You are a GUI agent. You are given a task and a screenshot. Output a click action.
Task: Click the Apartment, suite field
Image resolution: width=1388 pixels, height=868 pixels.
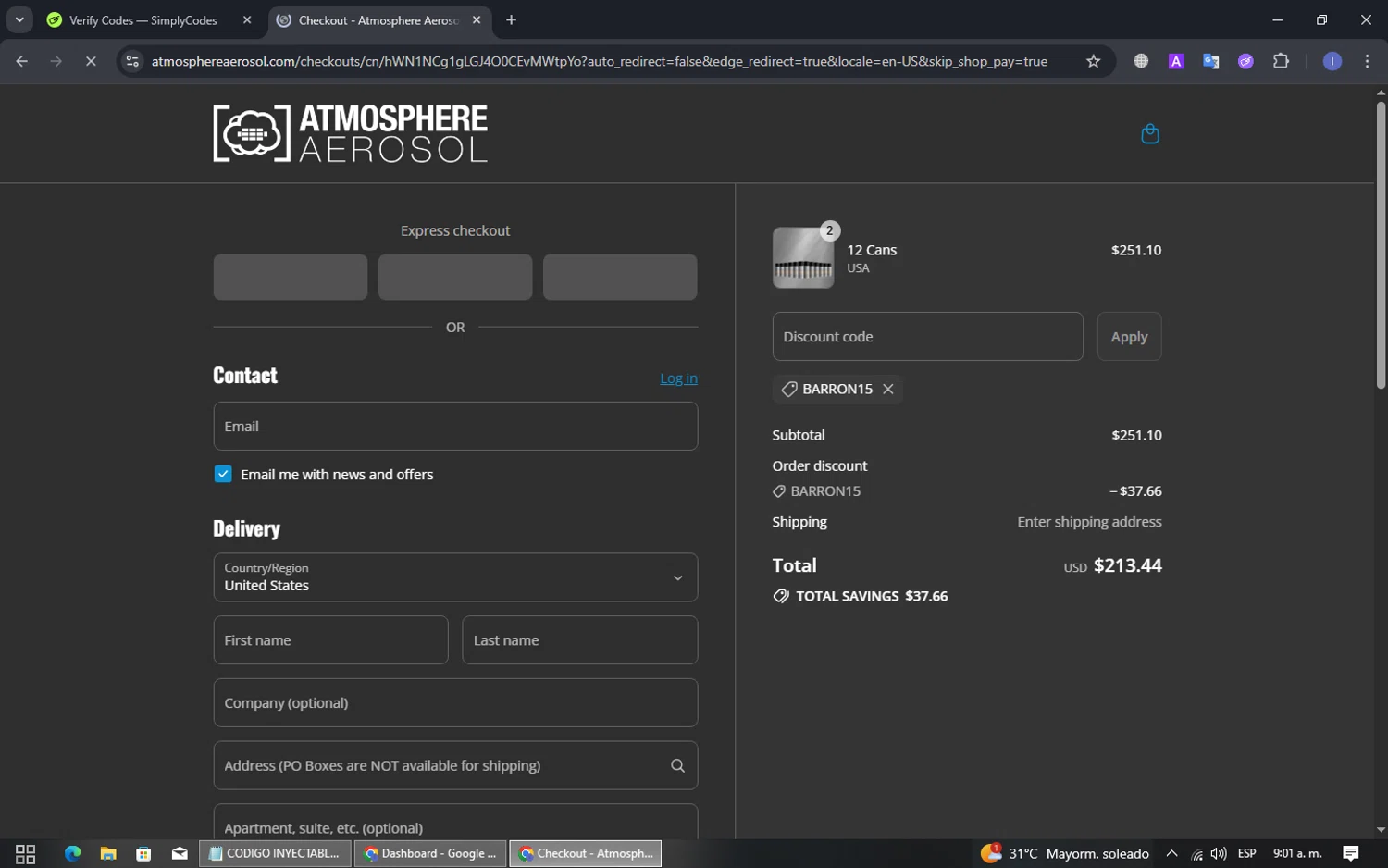pyautogui.click(x=455, y=823)
